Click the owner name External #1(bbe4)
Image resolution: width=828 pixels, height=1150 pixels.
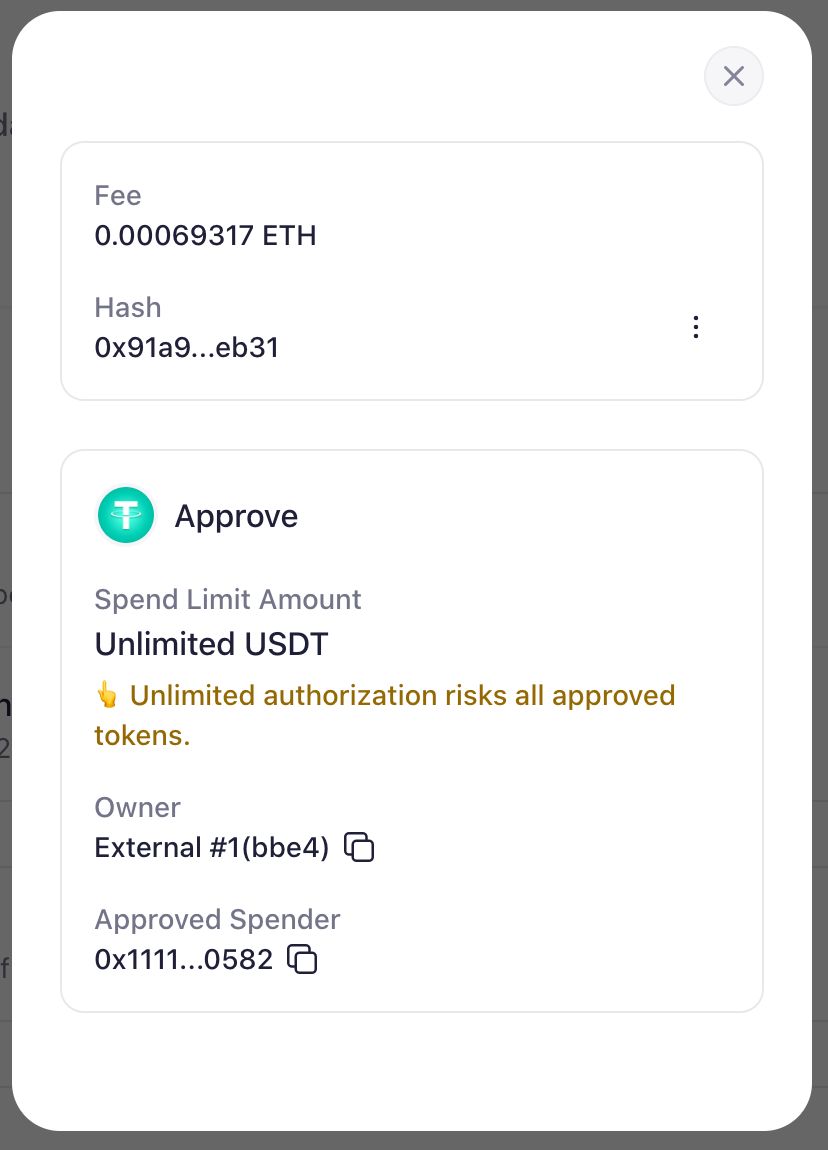tap(212, 848)
